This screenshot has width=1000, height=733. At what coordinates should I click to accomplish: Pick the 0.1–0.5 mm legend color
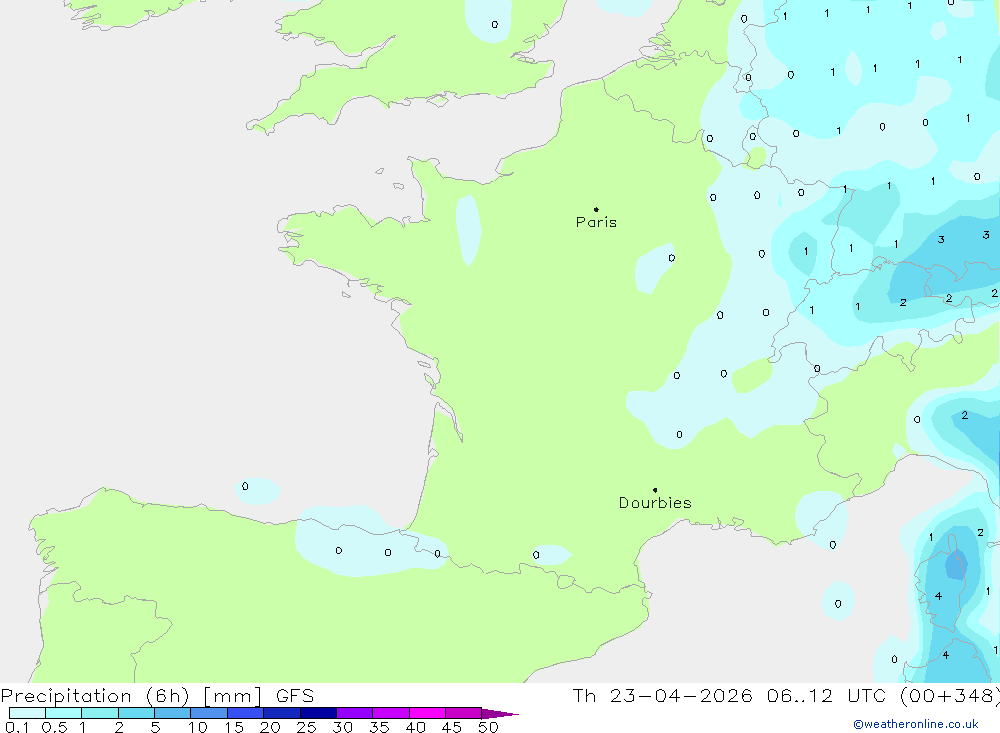(x=27, y=713)
